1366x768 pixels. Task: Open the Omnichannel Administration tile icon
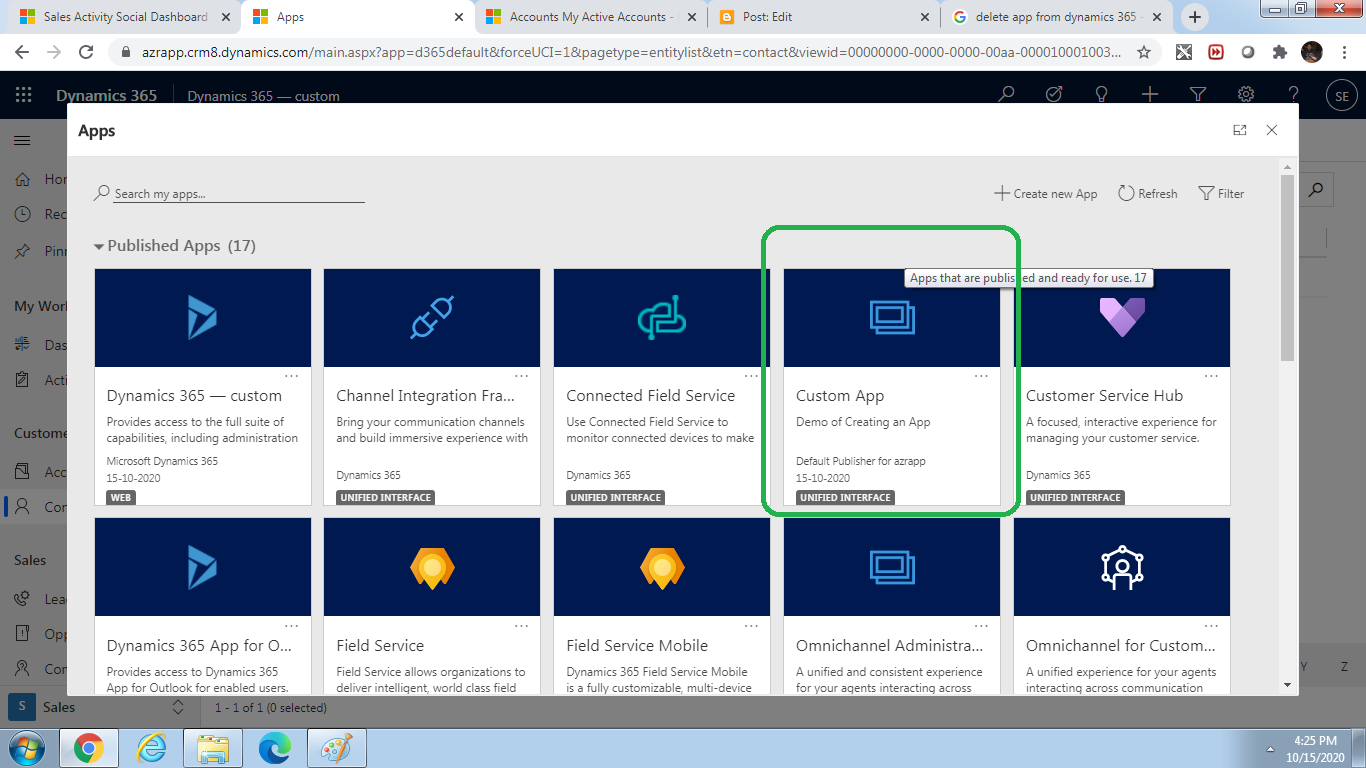click(892, 567)
